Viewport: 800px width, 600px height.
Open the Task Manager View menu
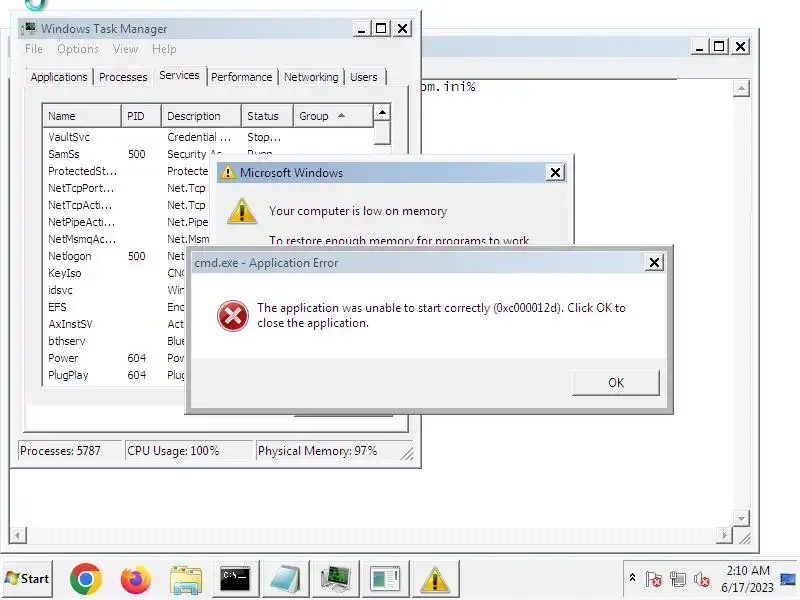[125, 49]
